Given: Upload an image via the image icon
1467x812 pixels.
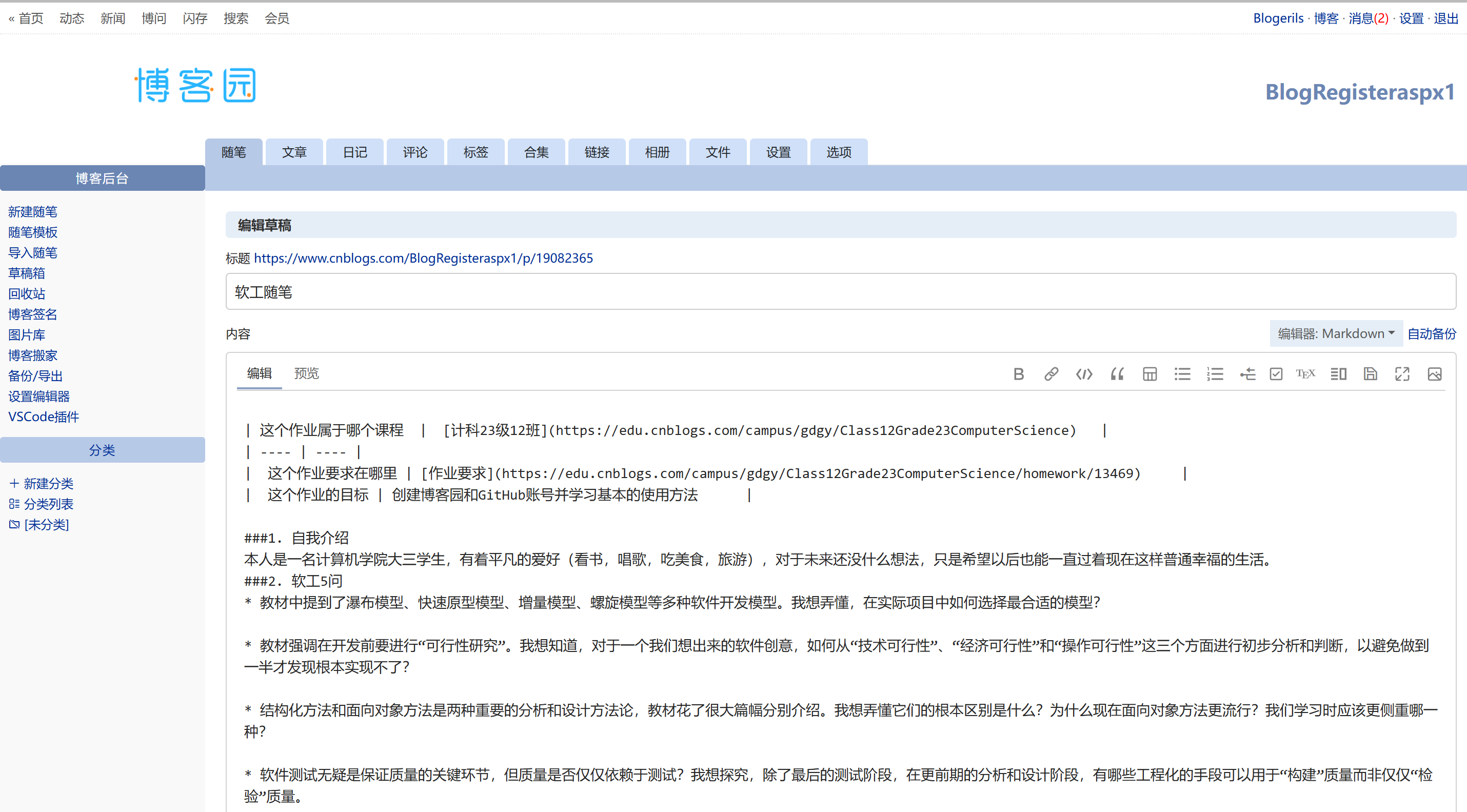Looking at the screenshot, I should [1434, 374].
